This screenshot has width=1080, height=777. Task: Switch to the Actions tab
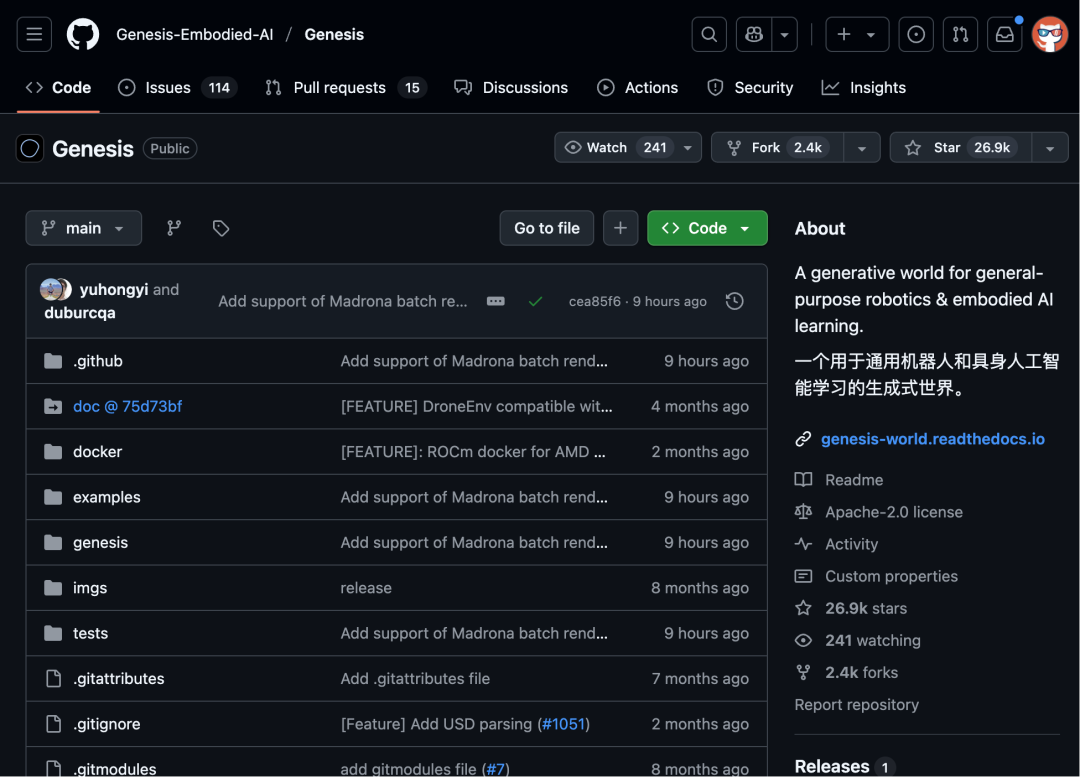[x=637, y=87]
